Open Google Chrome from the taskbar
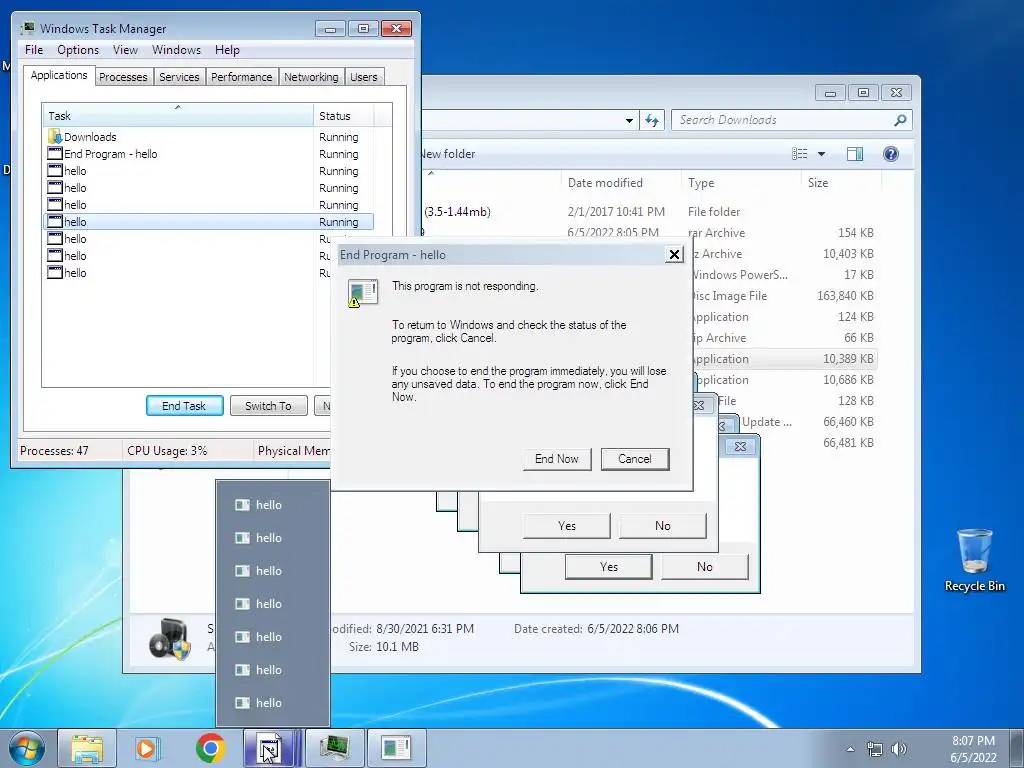Screen dimensions: 1024x768 pos(210,748)
